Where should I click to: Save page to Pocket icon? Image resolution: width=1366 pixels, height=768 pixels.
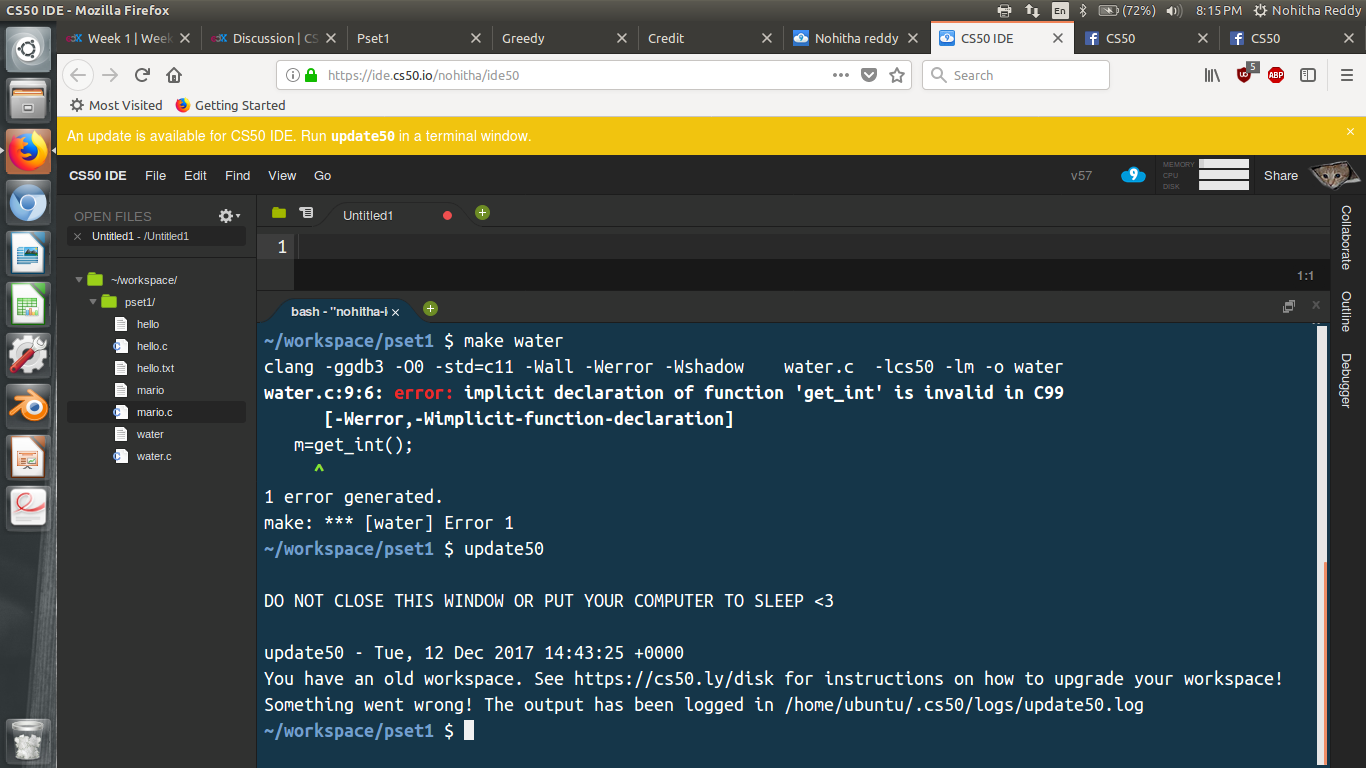pyautogui.click(x=869, y=75)
